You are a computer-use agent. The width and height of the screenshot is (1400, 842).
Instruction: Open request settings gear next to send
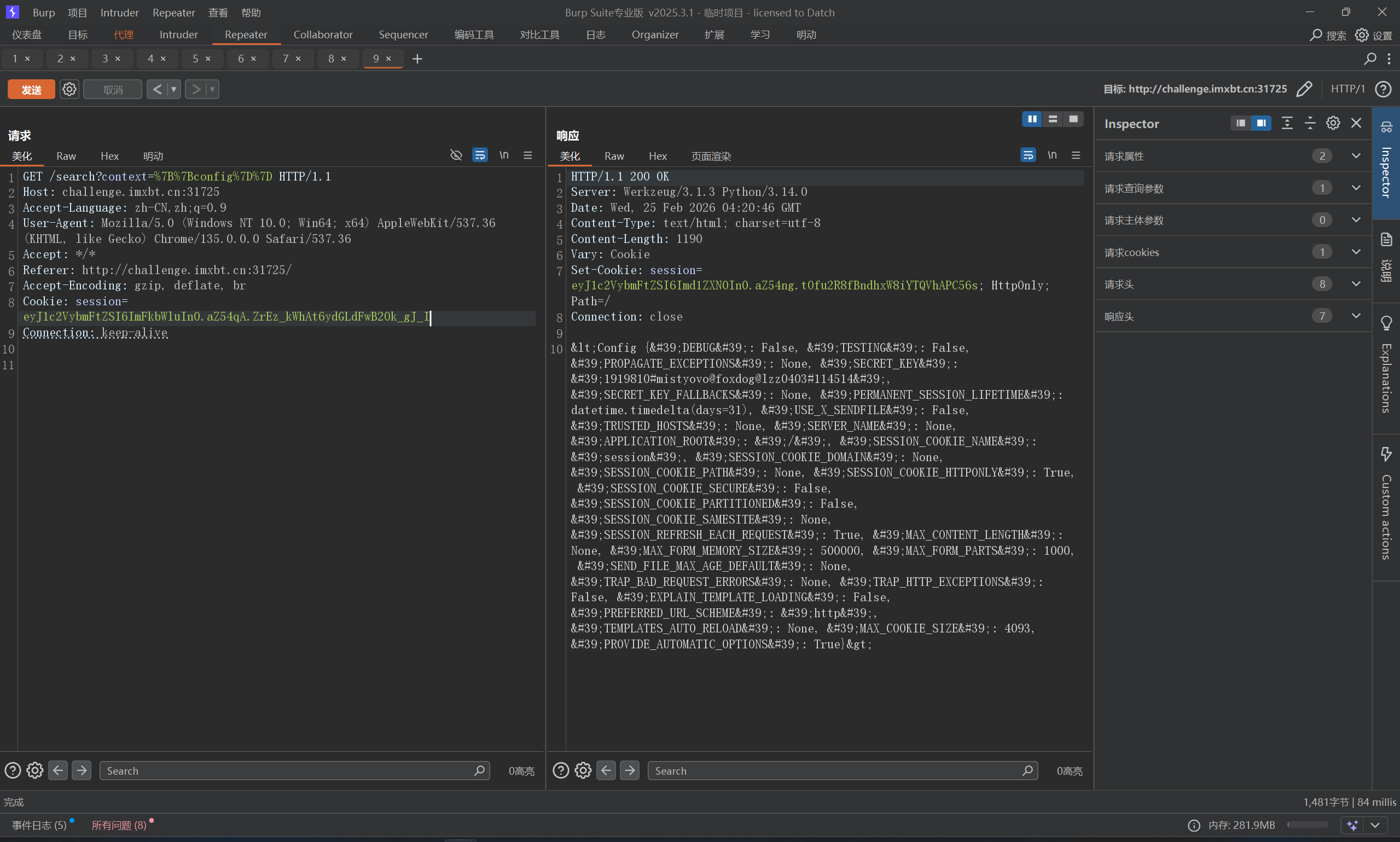click(69, 90)
